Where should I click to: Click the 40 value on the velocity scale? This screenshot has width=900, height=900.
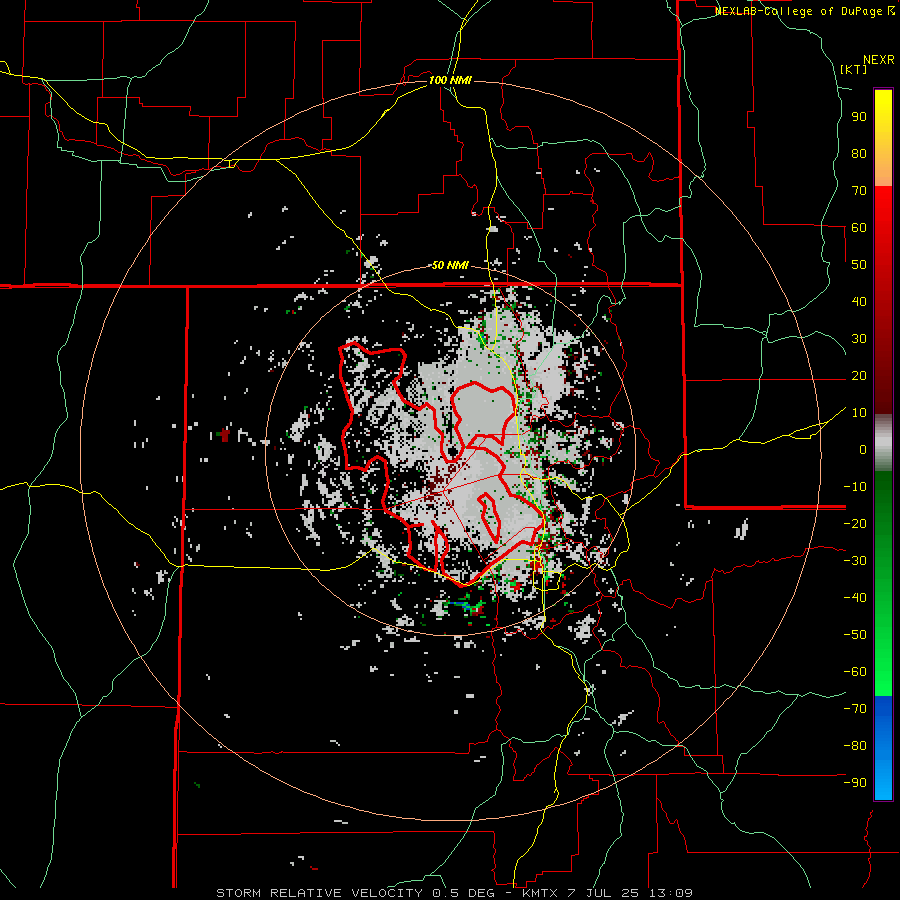point(859,302)
